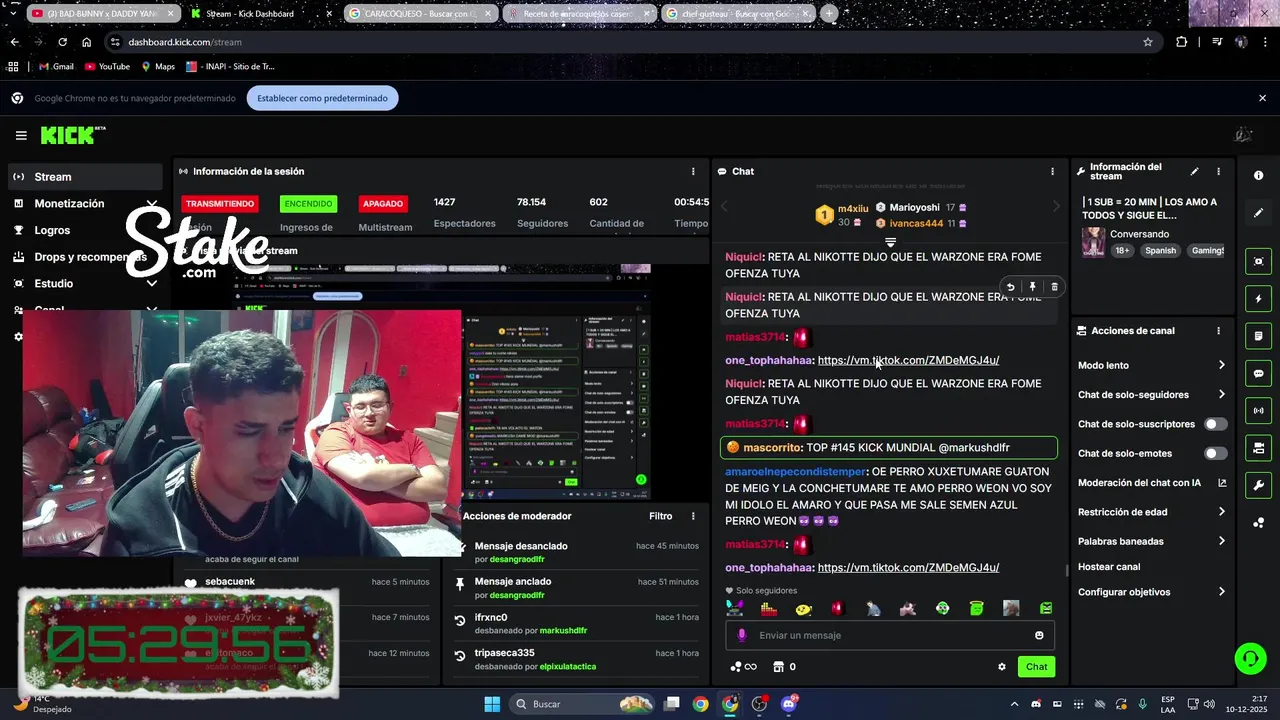Open emoji picker in message box
Image resolution: width=1280 pixels, height=720 pixels.
coord(1039,635)
